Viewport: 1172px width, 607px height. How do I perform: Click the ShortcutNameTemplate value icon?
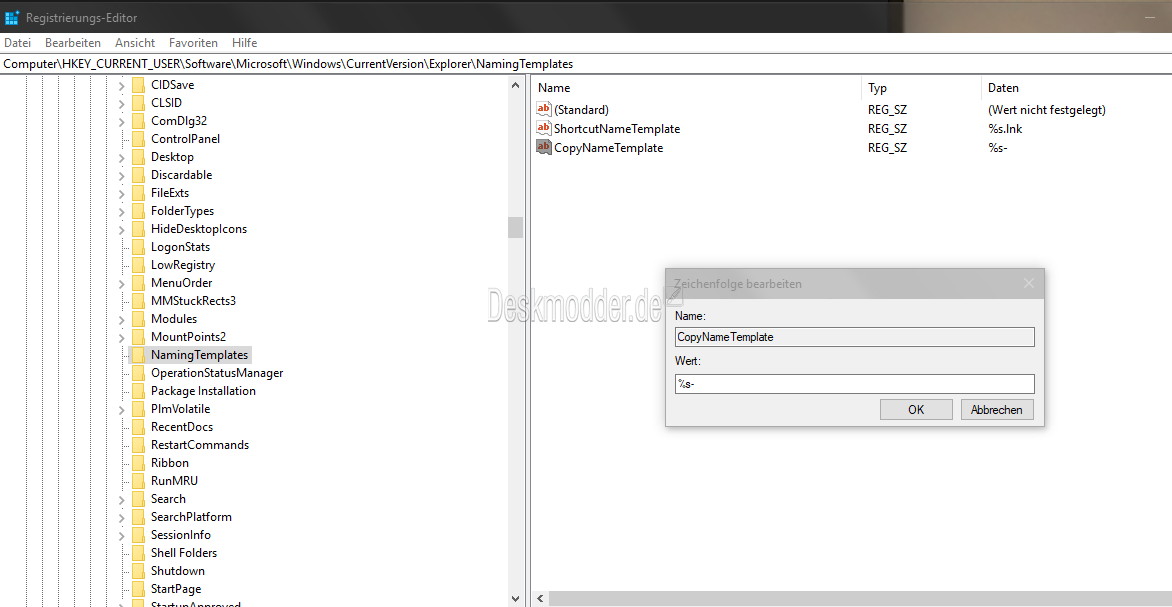pos(544,129)
